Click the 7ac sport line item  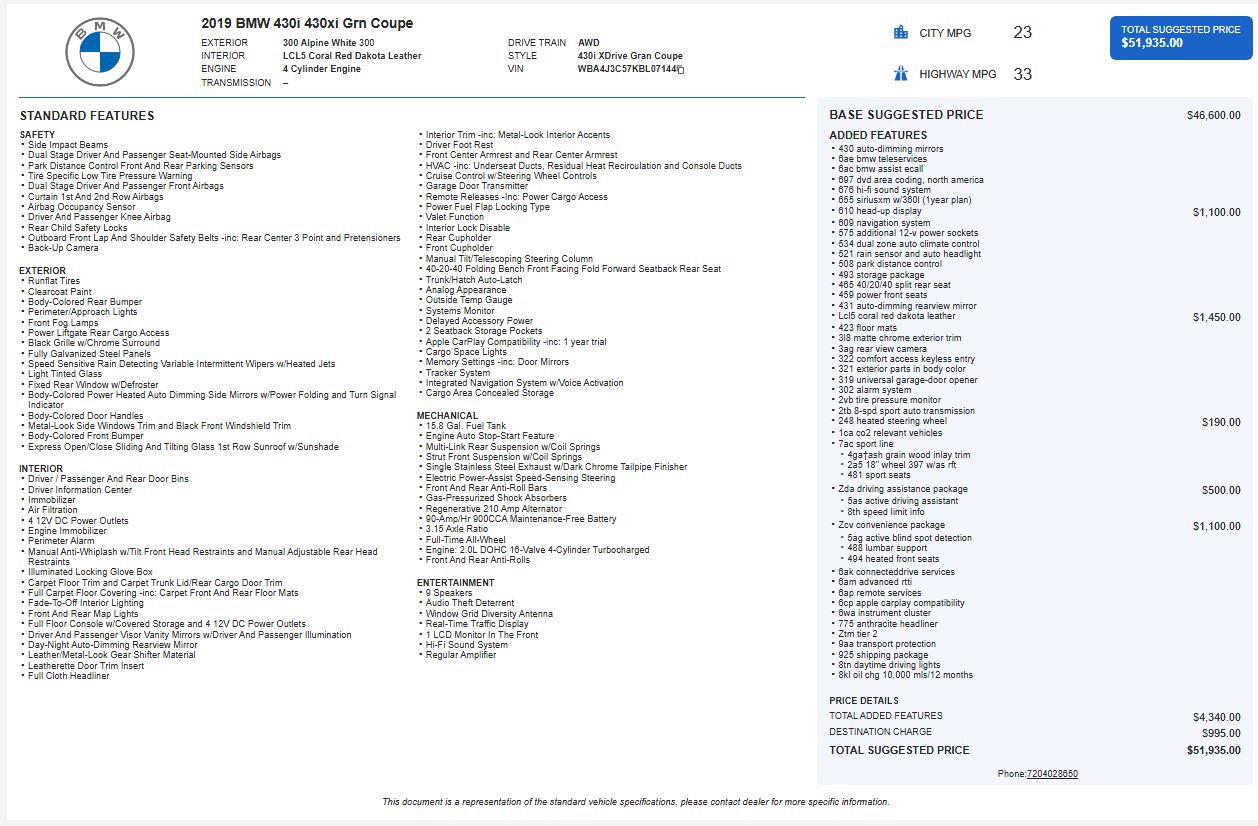click(x=867, y=444)
